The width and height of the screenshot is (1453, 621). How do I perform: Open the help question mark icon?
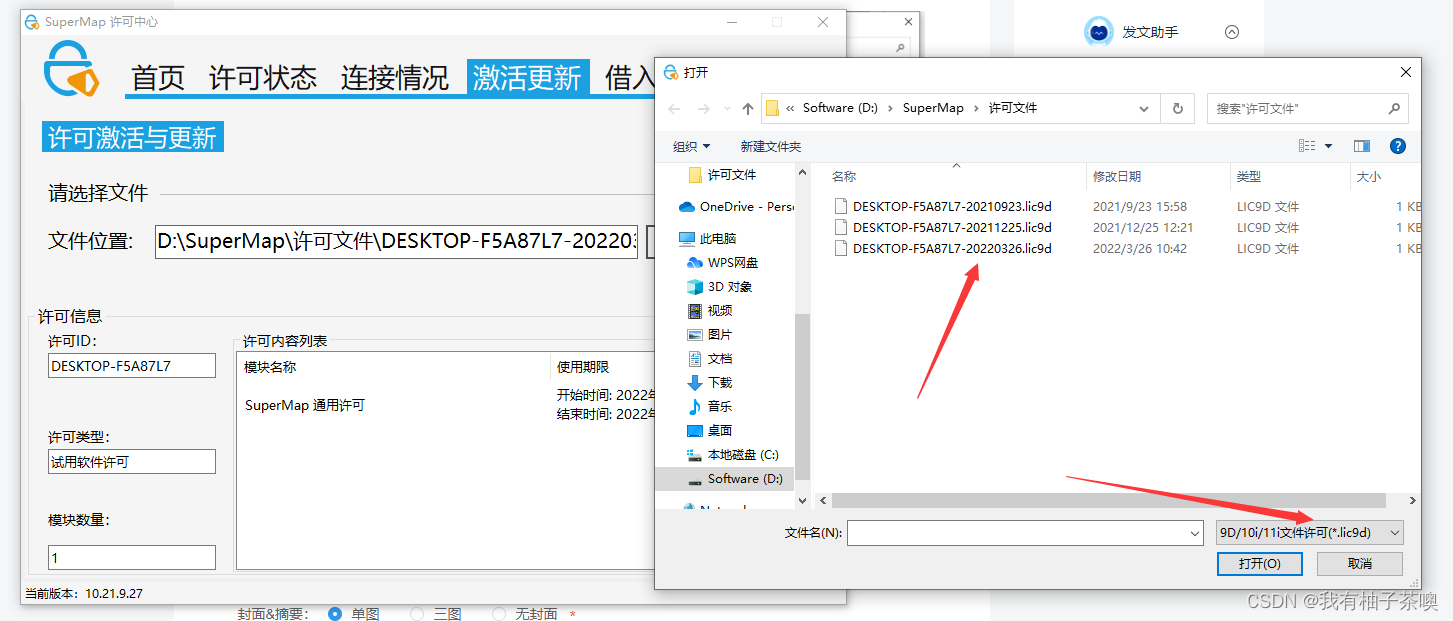(1398, 146)
